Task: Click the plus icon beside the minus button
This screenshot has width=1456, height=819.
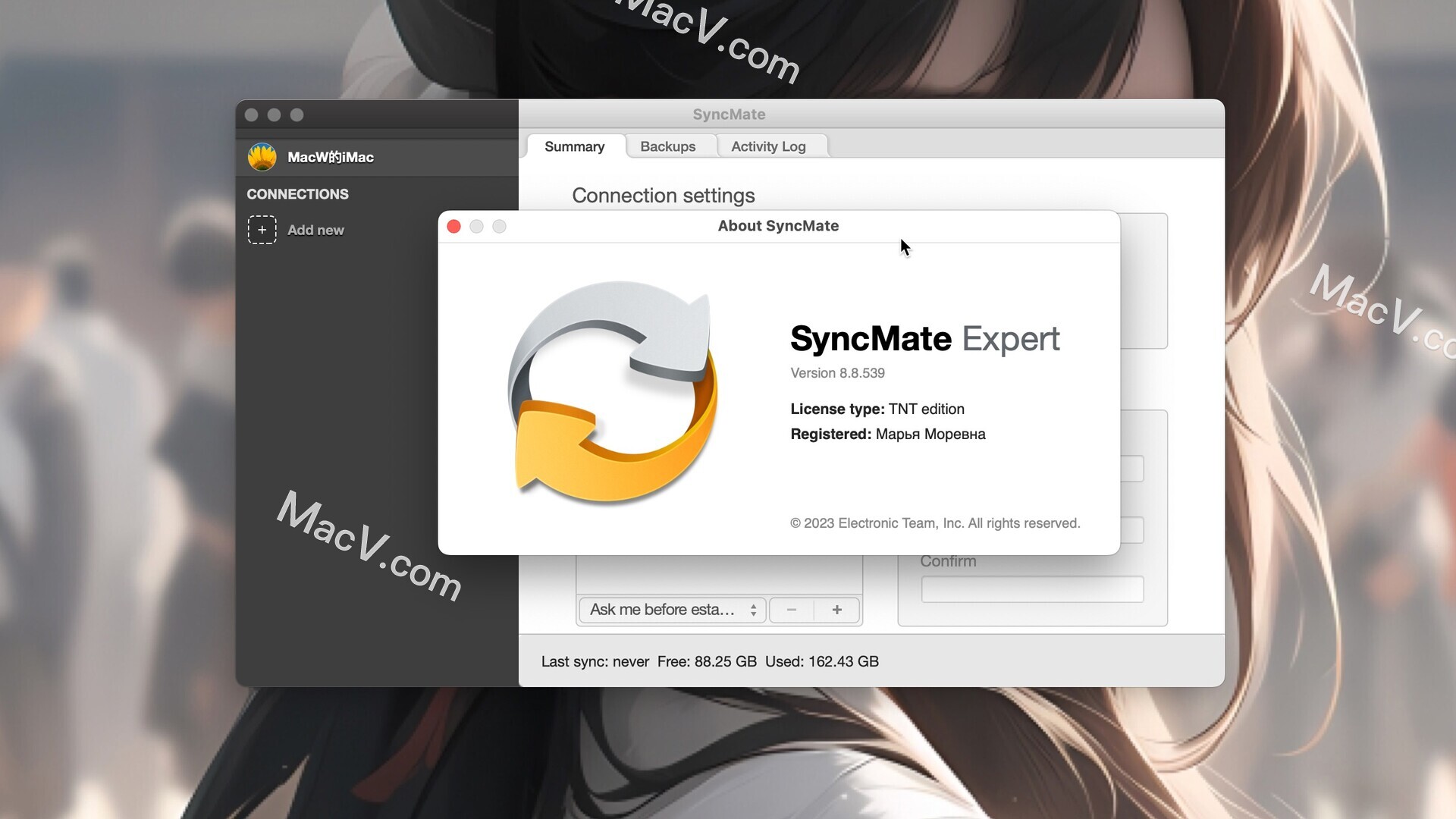Action: 836,610
